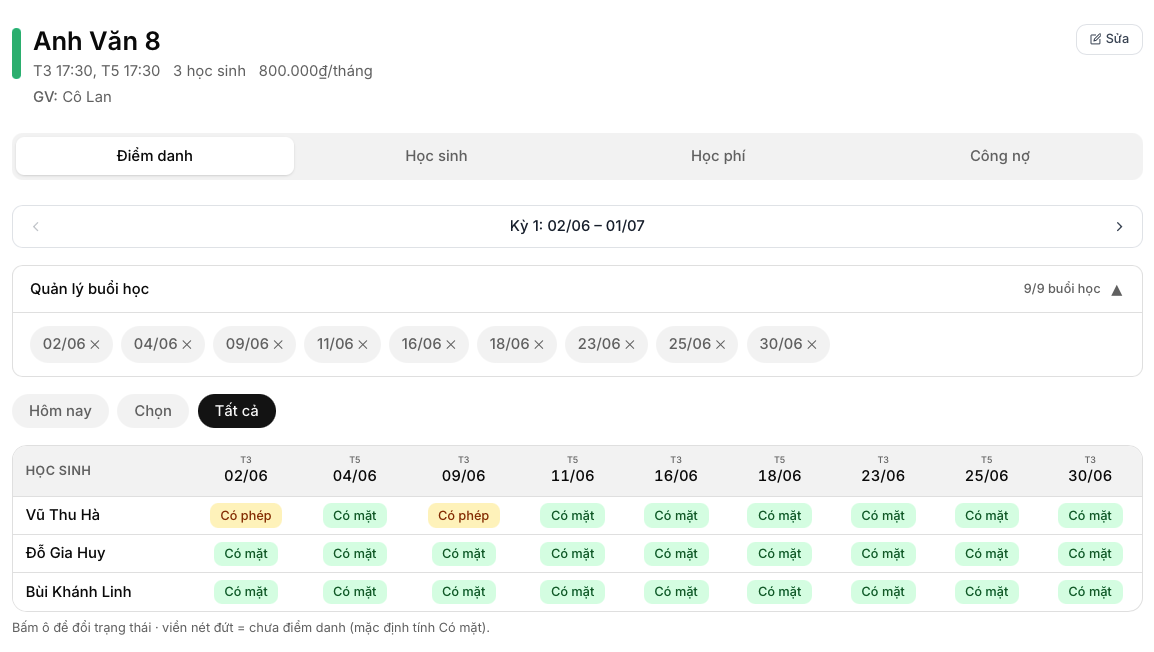Toggle Vũ Thu Hà's 23/06 attendance

[x=883, y=516]
